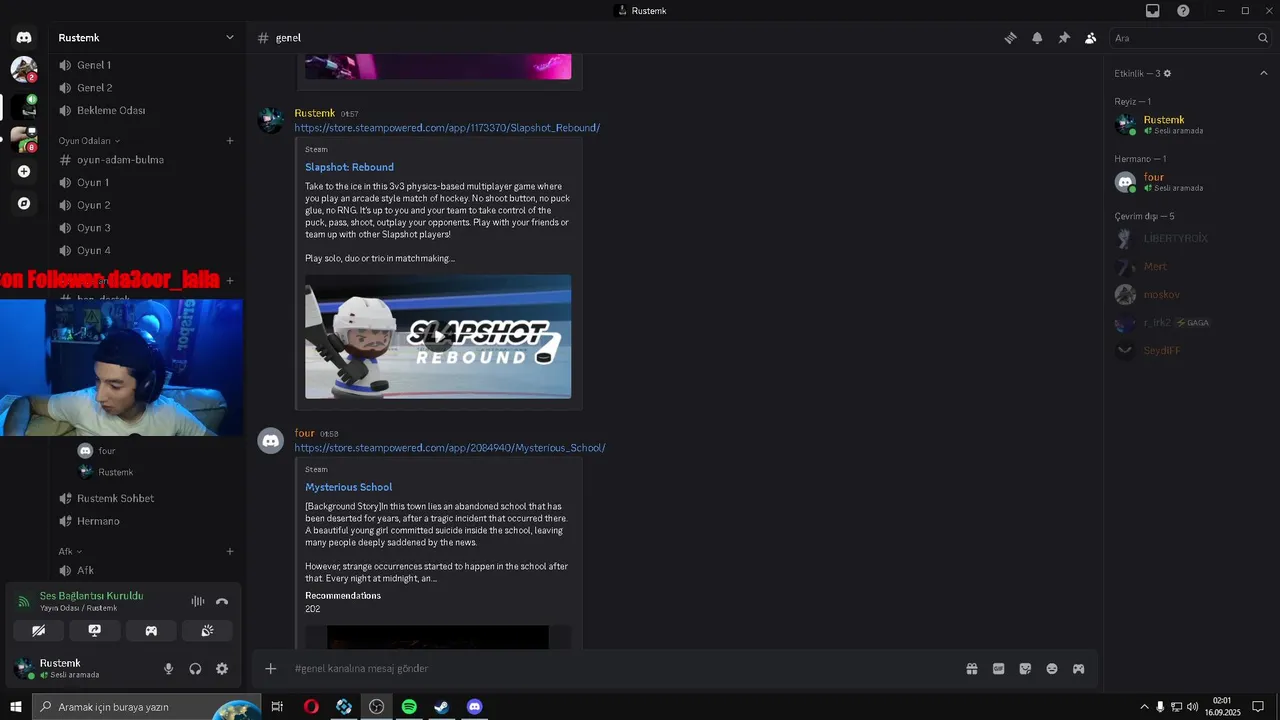Open Mysterious School Steam store URL
This screenshot has height=720, width=1280.
pos(450,448)
